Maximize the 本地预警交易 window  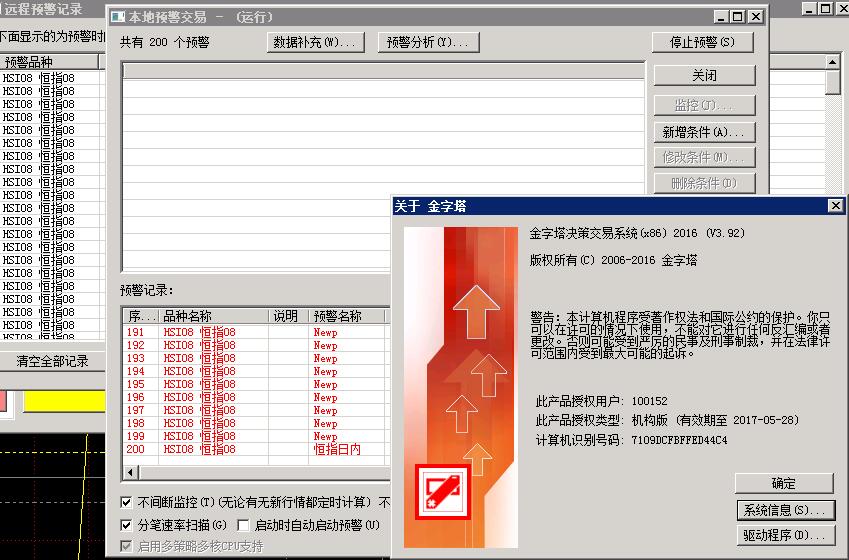(737, 17)
